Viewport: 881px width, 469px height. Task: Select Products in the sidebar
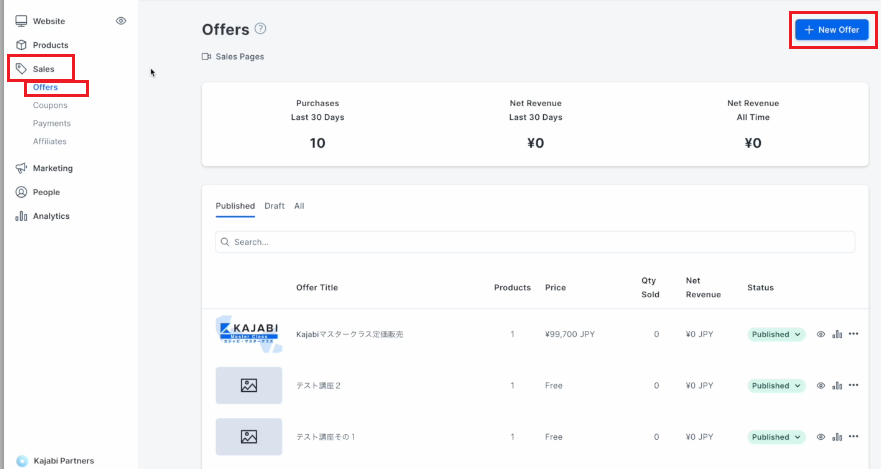[51, 45]
